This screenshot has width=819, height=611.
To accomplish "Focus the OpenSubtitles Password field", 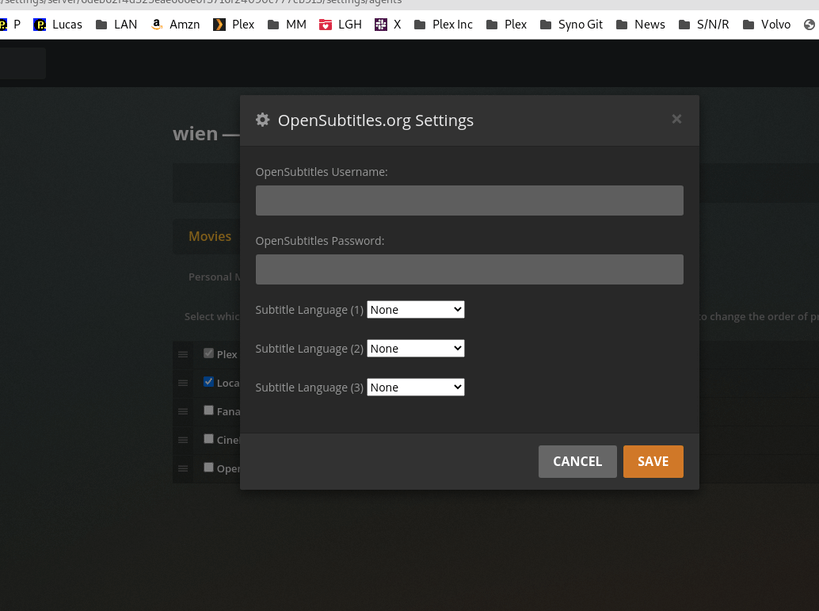I will 470,269.
